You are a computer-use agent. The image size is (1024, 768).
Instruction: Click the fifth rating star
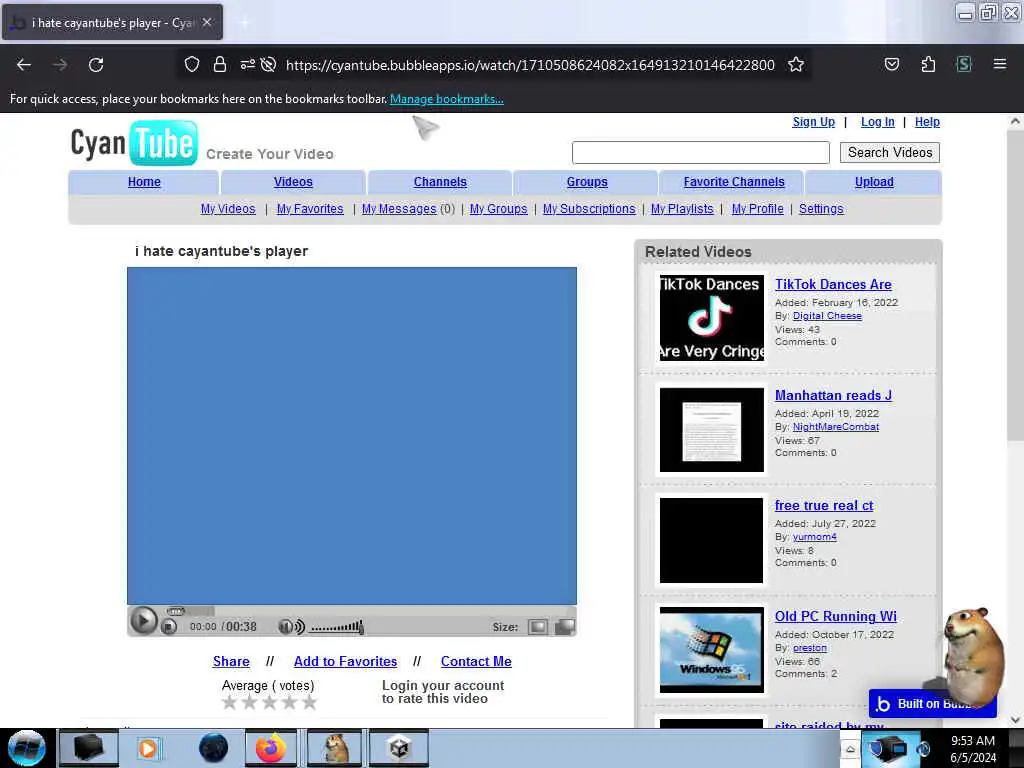309,703
